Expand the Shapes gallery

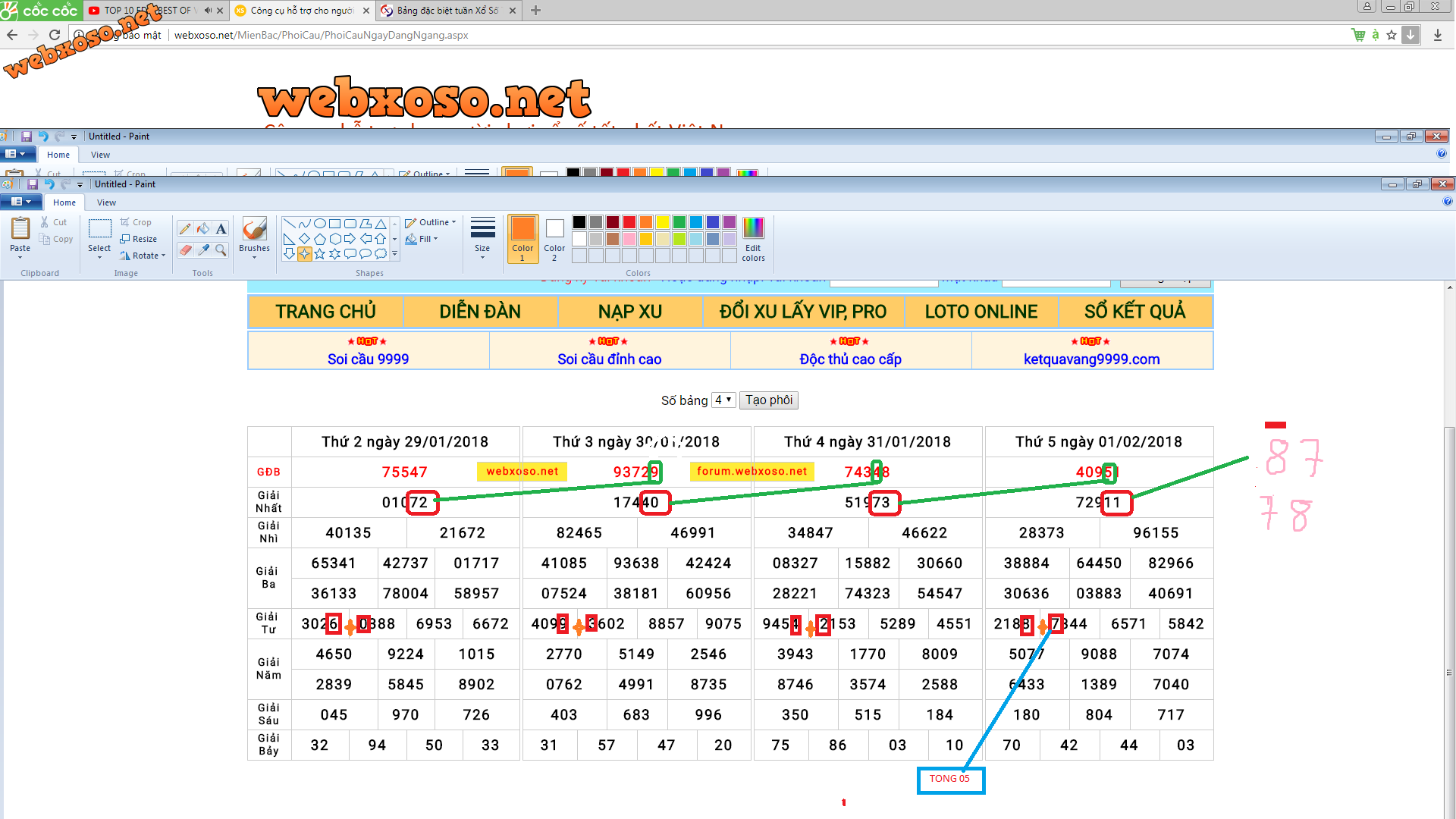click(394, 254)
